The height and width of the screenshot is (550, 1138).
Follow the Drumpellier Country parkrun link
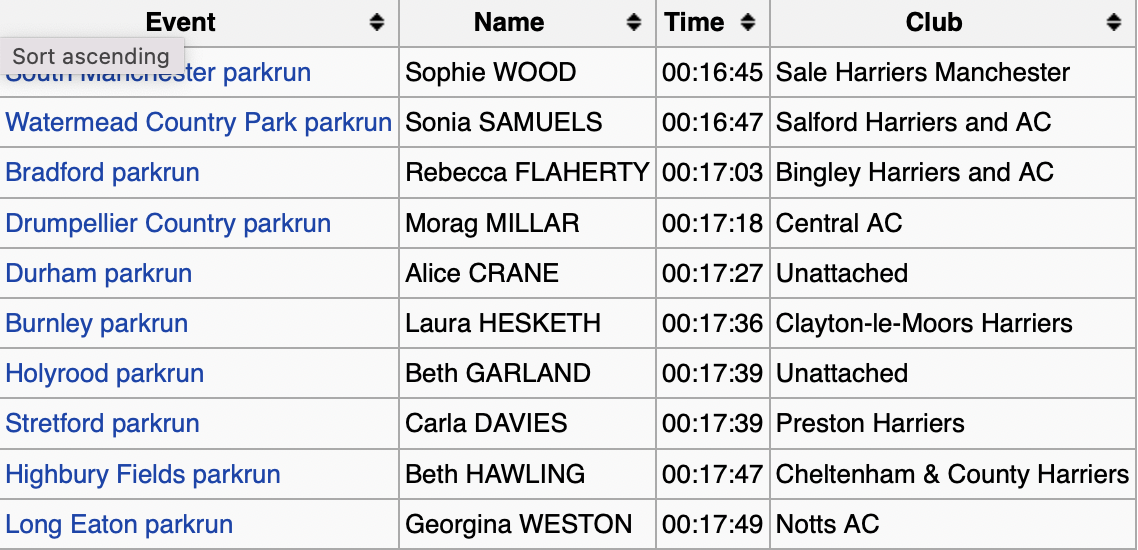pos(168,223)
